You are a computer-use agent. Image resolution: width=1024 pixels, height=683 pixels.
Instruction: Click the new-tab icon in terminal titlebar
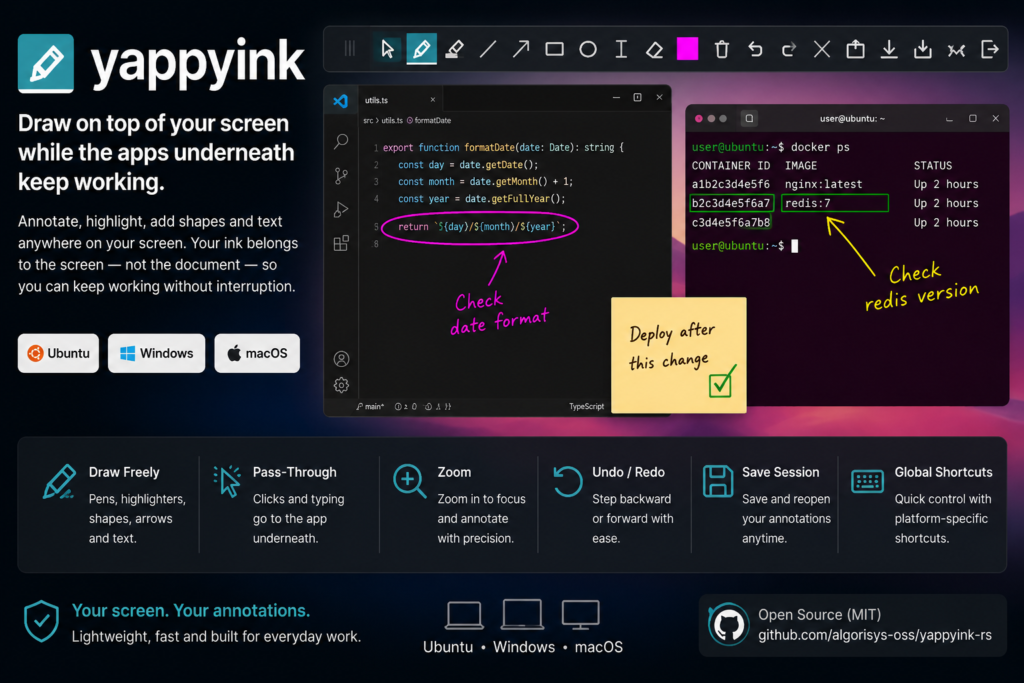pyautogui.click(x=749, y=118)
